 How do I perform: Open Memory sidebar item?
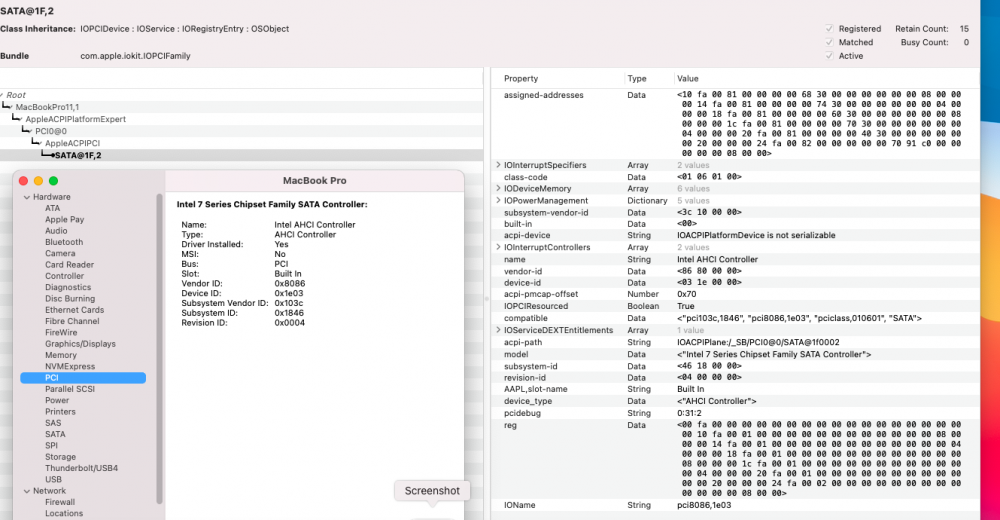(61, 355)
